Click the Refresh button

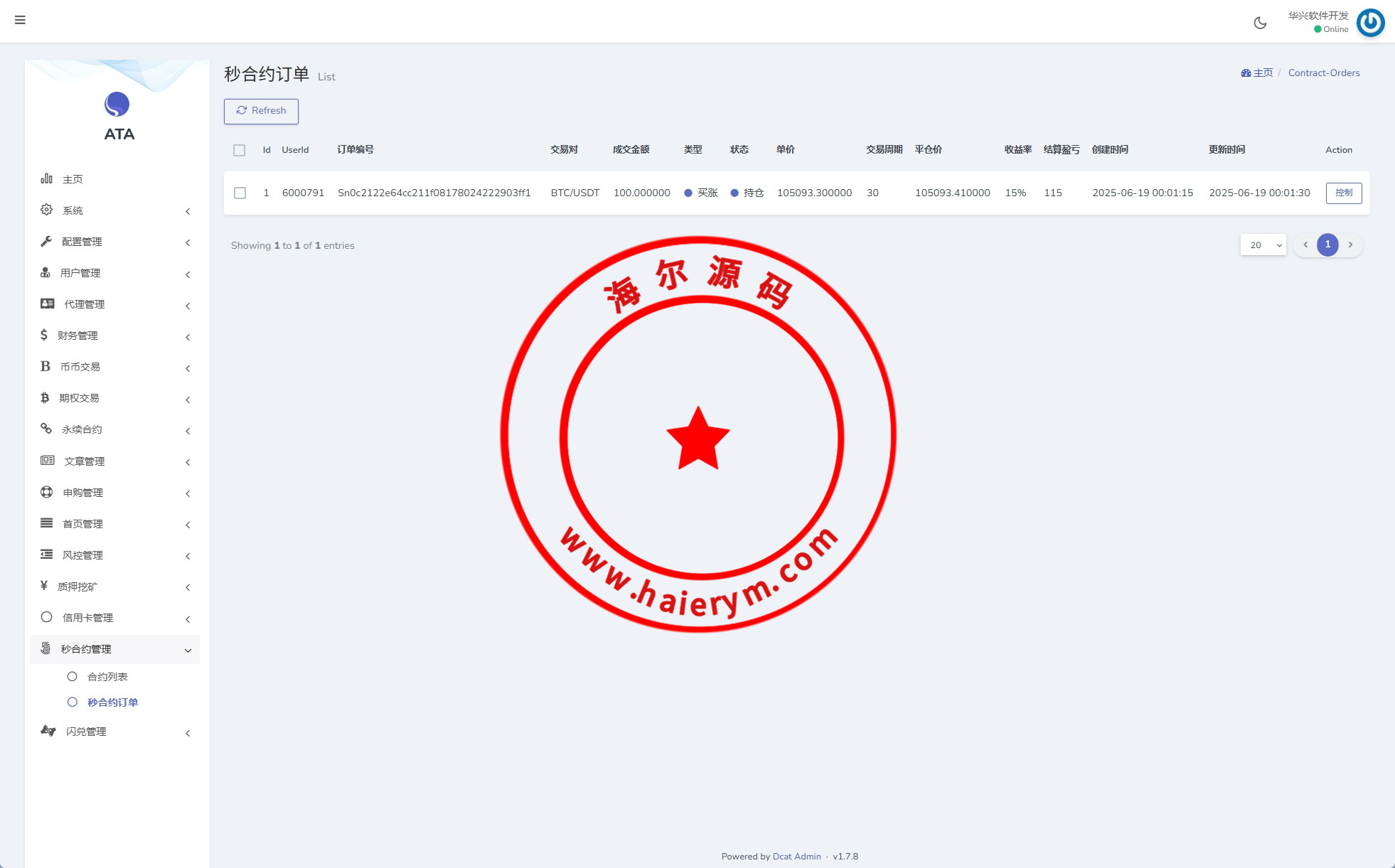point(261,111)
